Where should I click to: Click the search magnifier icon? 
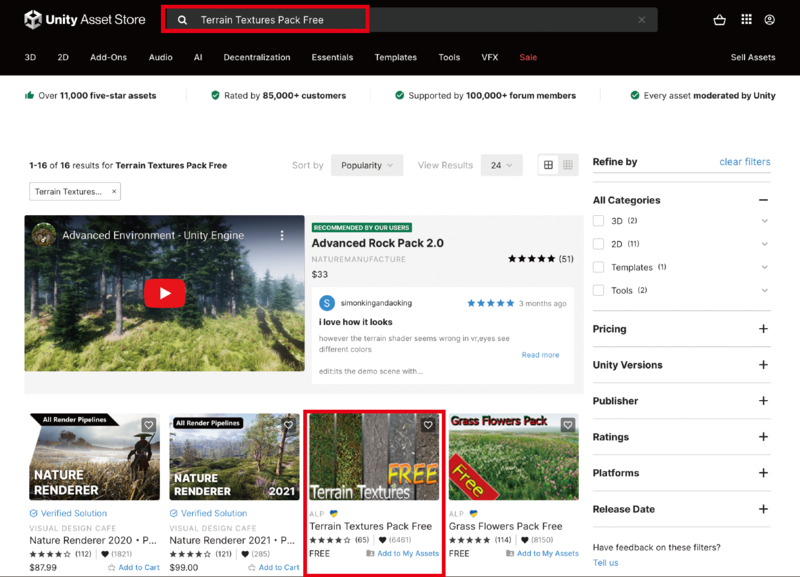point(182,20)
